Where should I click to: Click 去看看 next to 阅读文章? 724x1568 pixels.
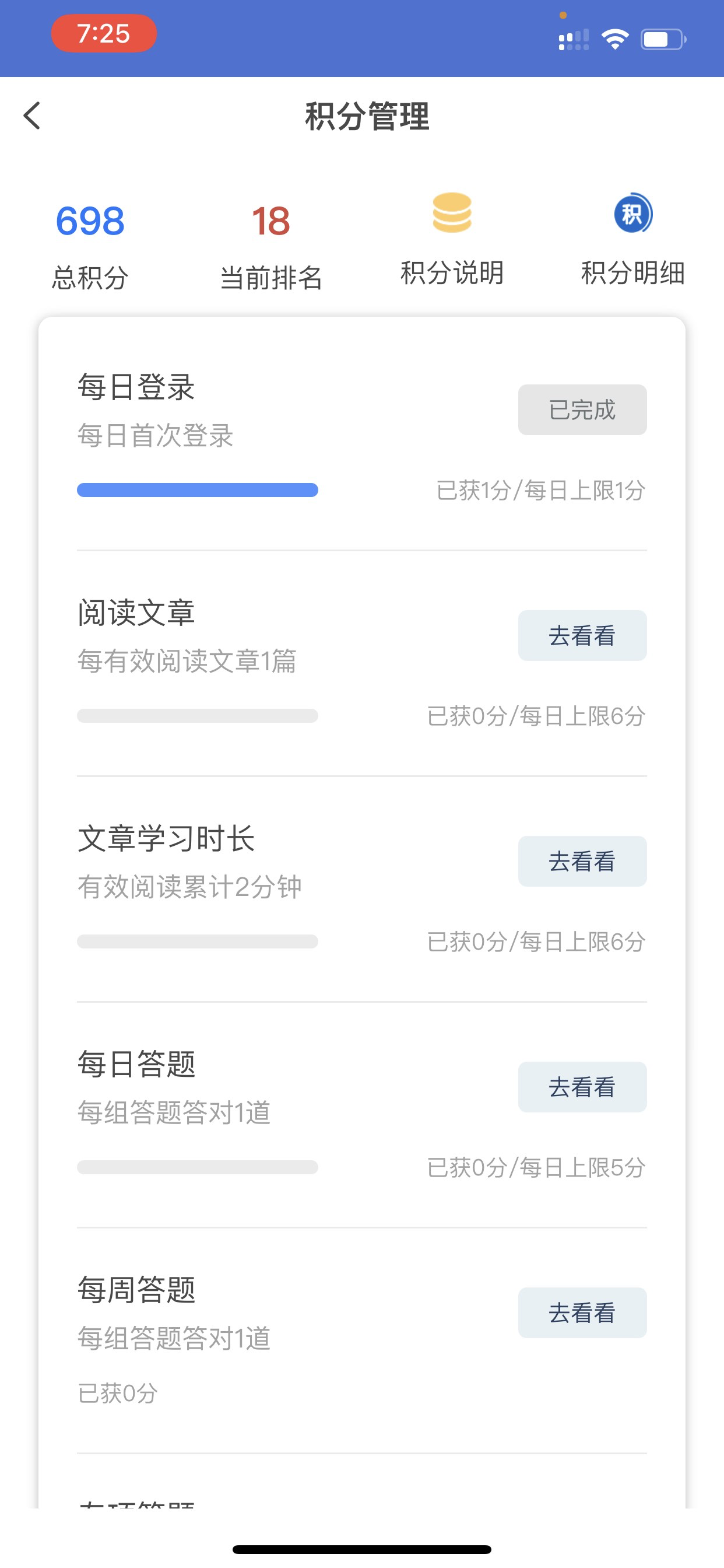582,635
